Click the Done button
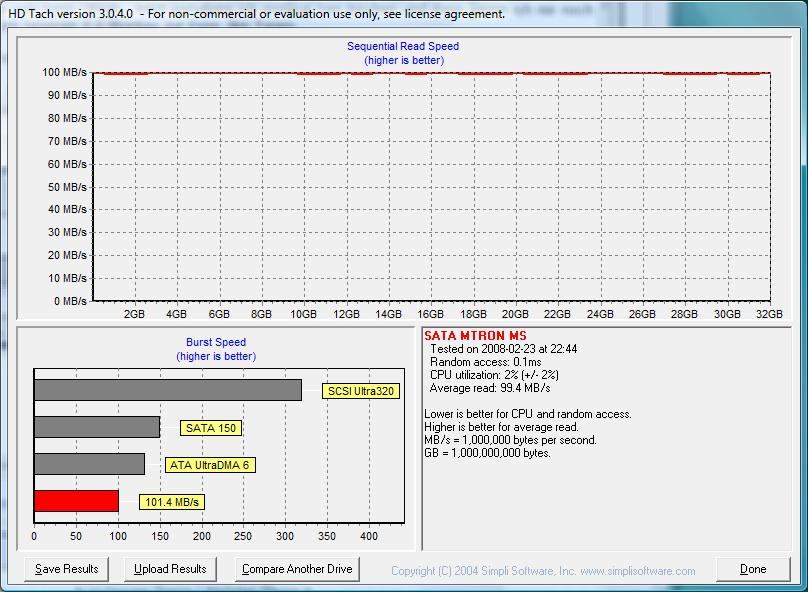Viewport: 808px width, 592px height. click(x=753, y=569)
